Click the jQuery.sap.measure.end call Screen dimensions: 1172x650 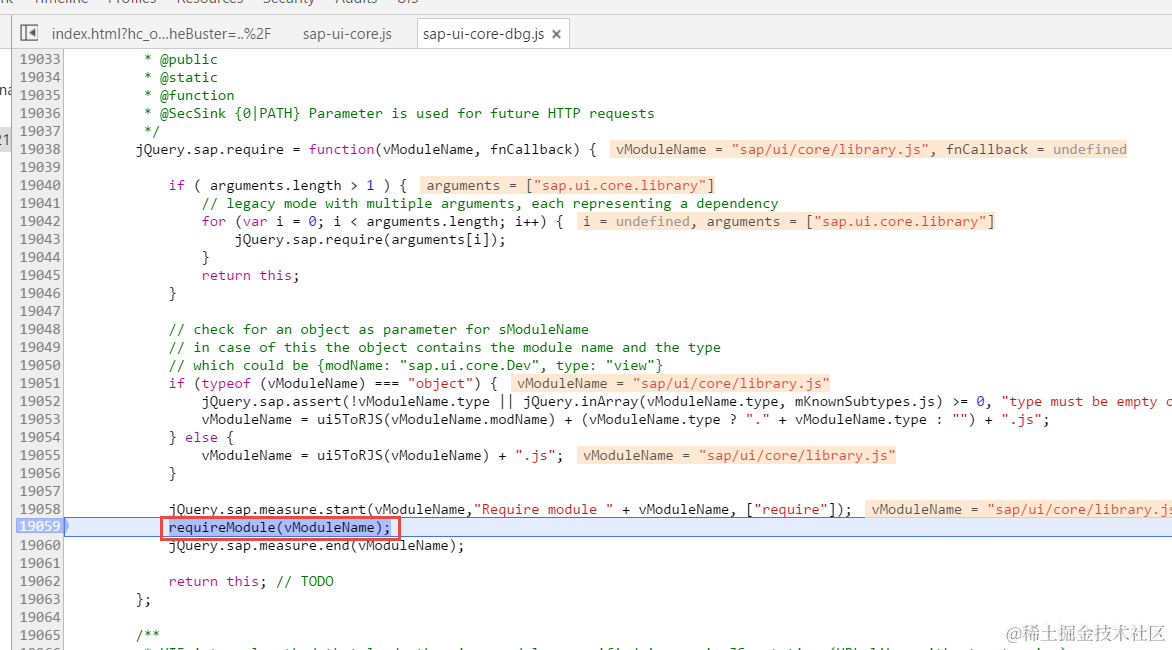point(316,545)
